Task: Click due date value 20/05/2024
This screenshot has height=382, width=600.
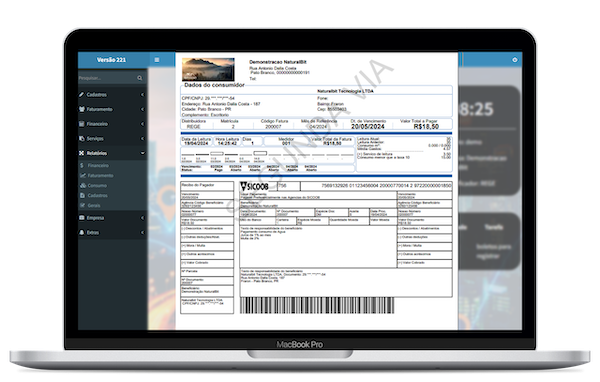Action: pos(368,126)
